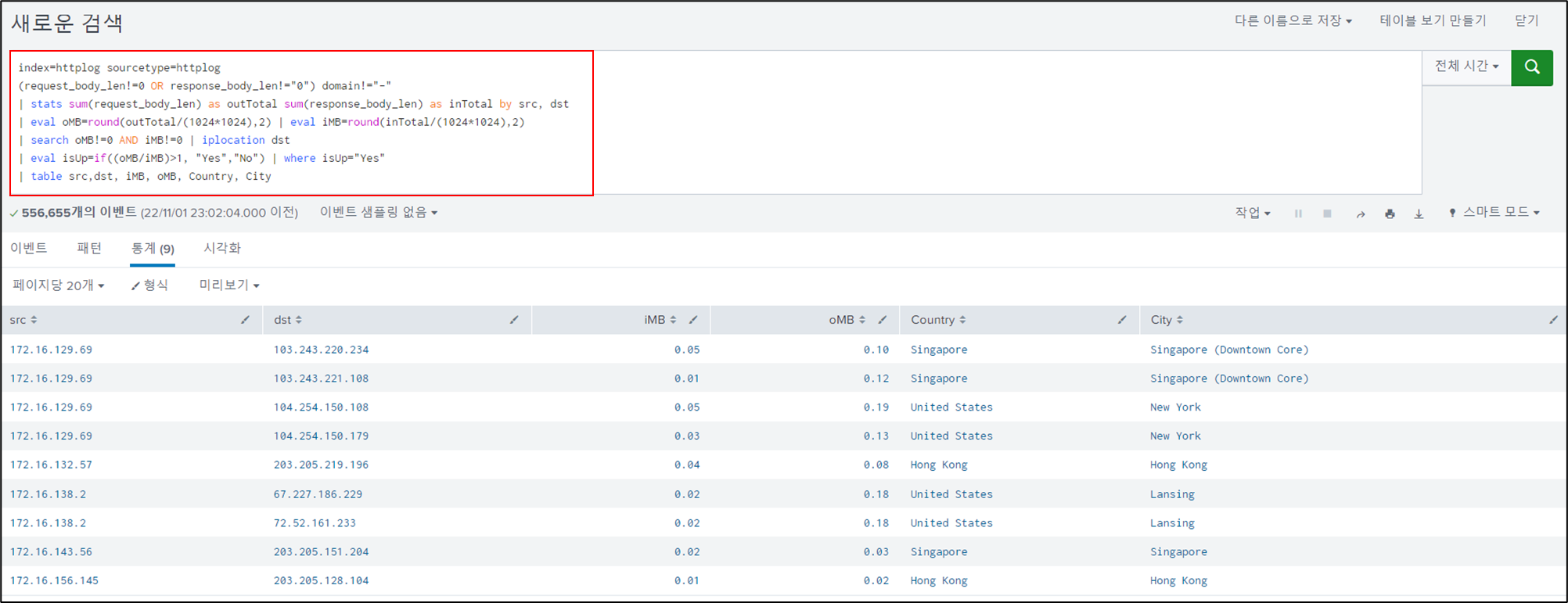Sort by the Country column
Image resolution: width=1568 pixels, height=603 pixels.
click(x=938, y=320)
